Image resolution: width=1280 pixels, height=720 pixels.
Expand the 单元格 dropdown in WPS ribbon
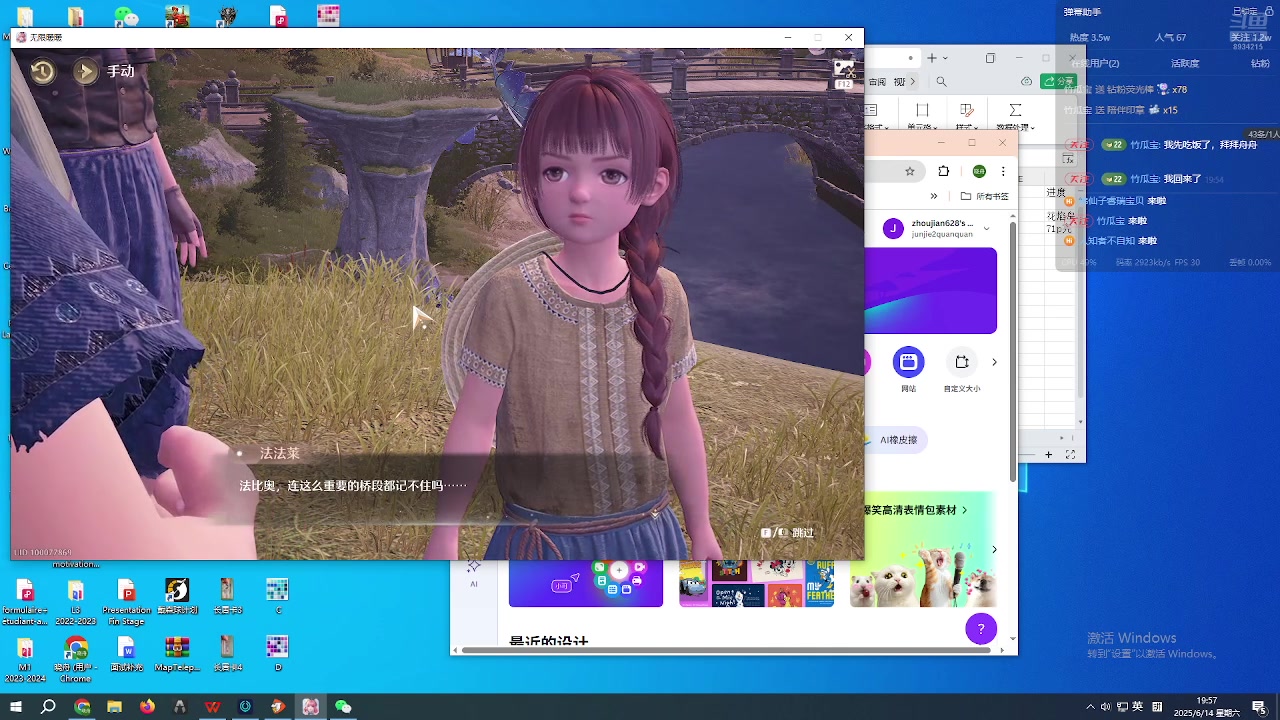(922, 118)
